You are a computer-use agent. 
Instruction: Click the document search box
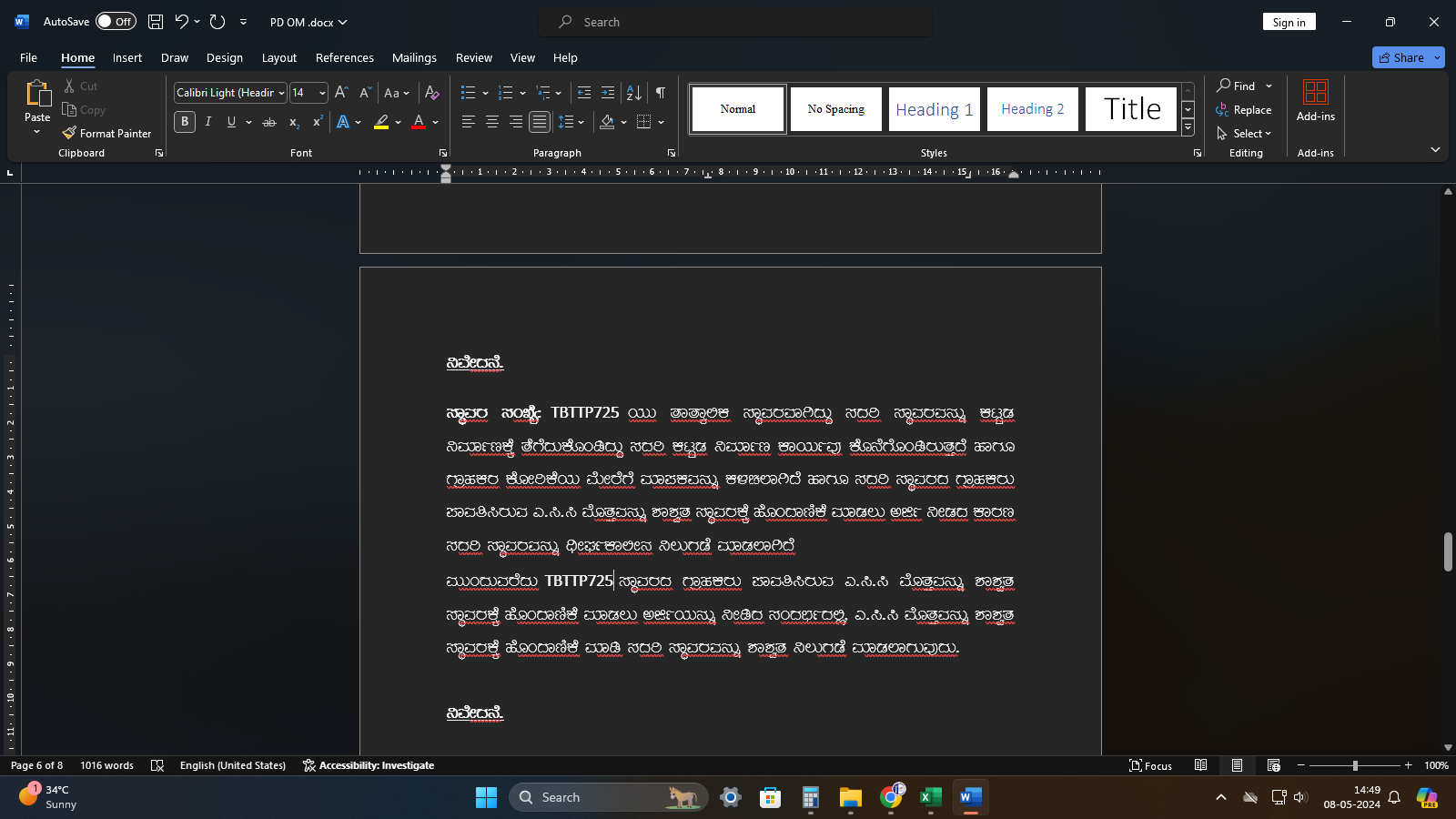click(735, 22)
